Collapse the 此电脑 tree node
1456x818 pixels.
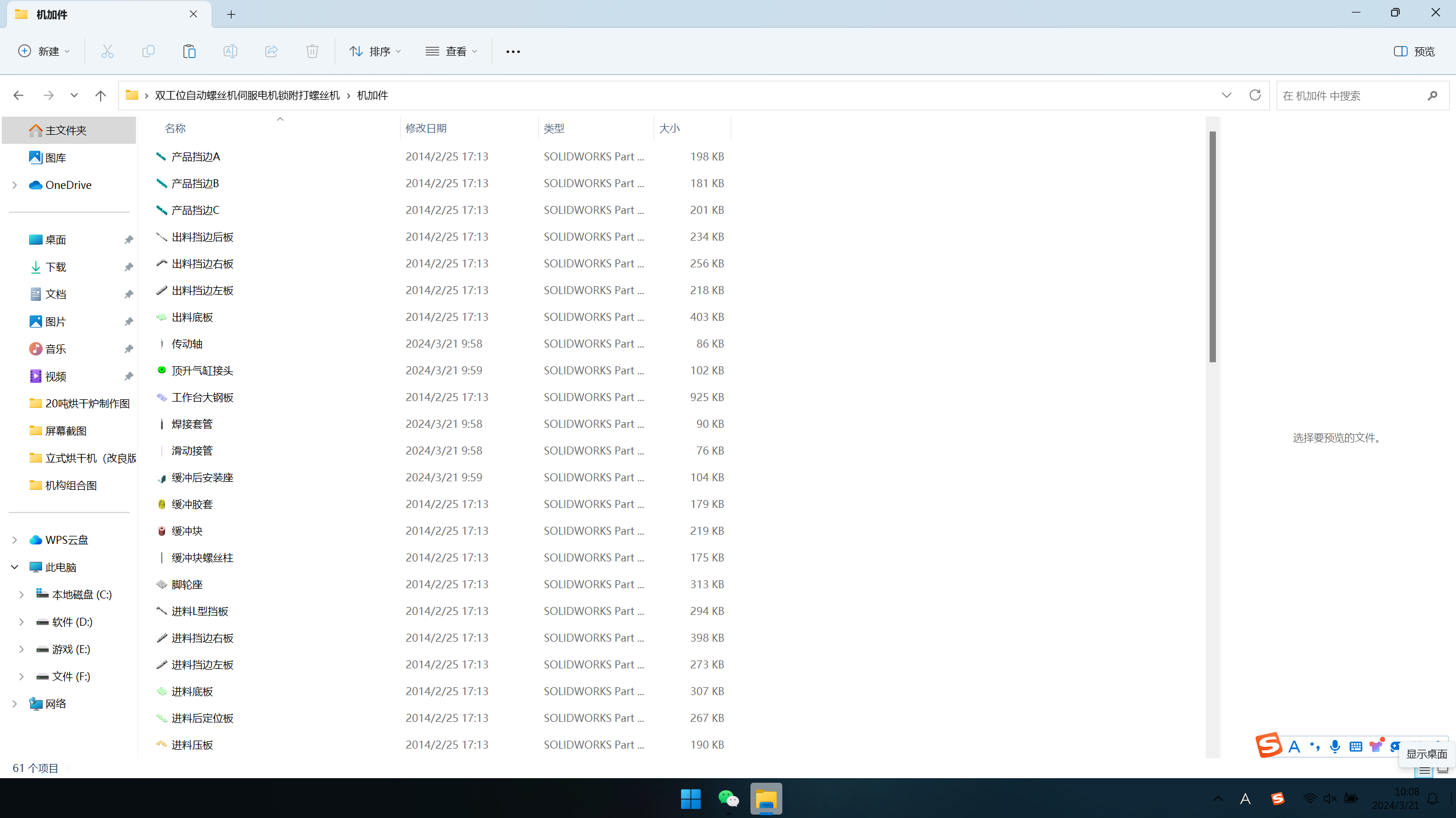(x=15, y=567)
